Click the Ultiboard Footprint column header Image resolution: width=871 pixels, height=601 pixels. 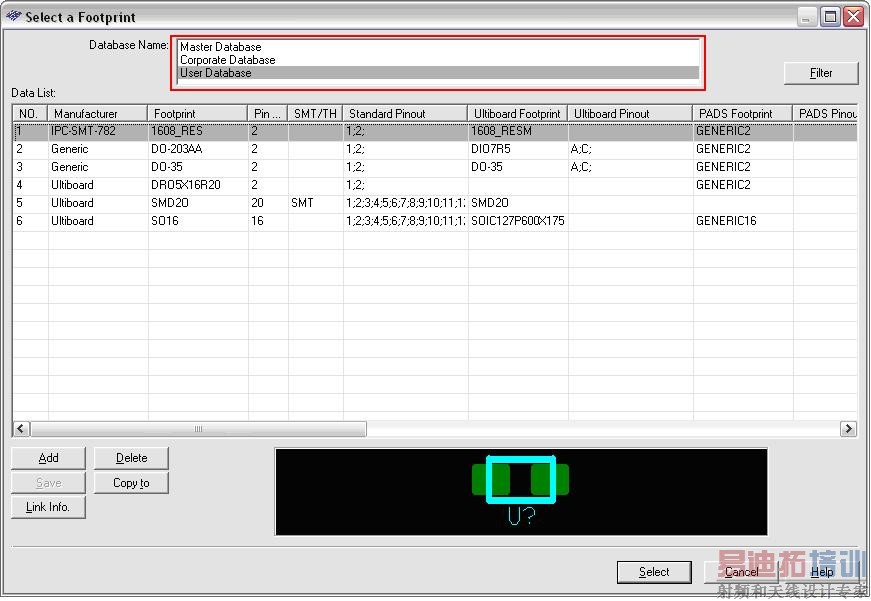click(x=517, y=113)
